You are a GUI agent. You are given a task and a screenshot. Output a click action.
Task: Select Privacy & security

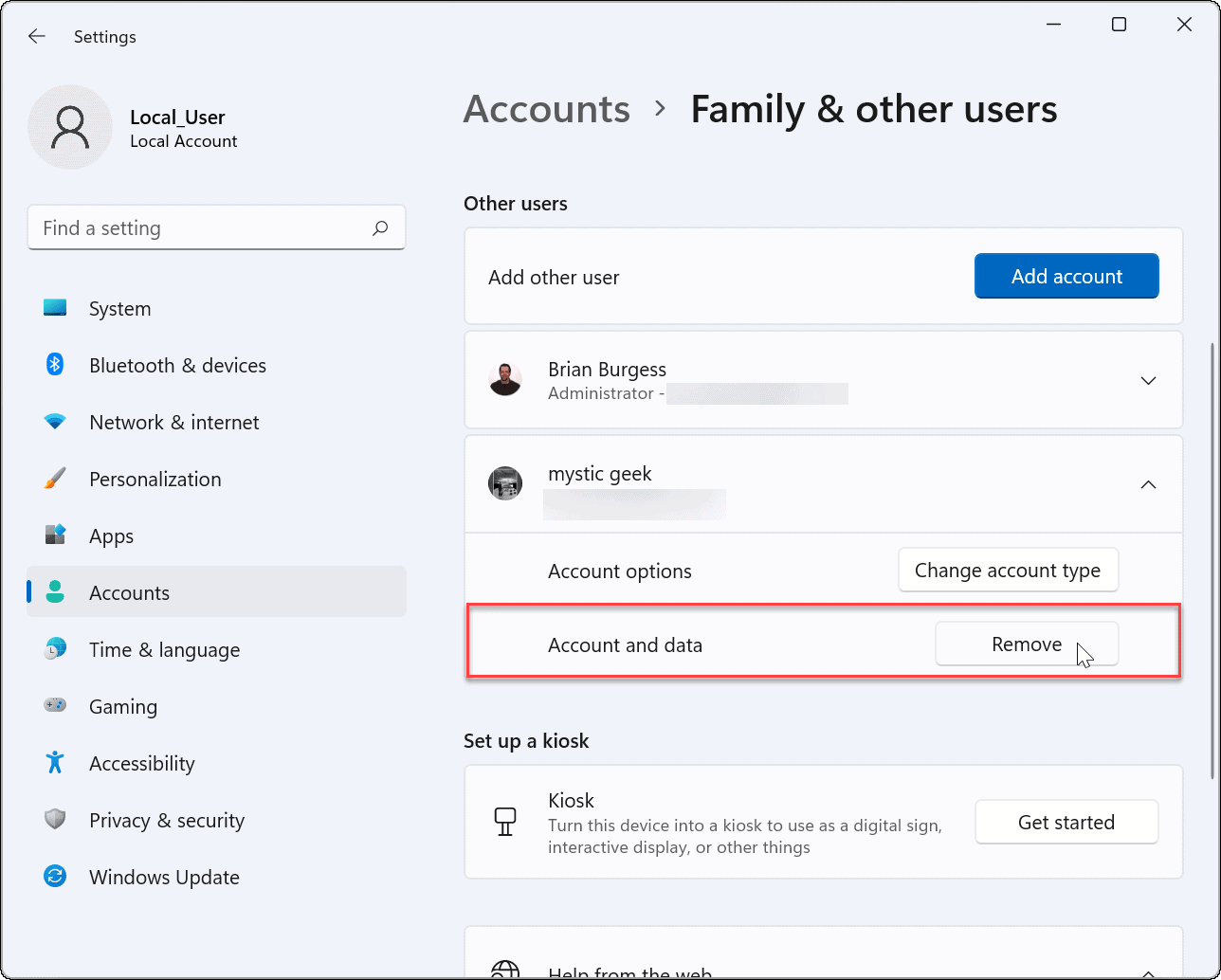tap(55, 820)
